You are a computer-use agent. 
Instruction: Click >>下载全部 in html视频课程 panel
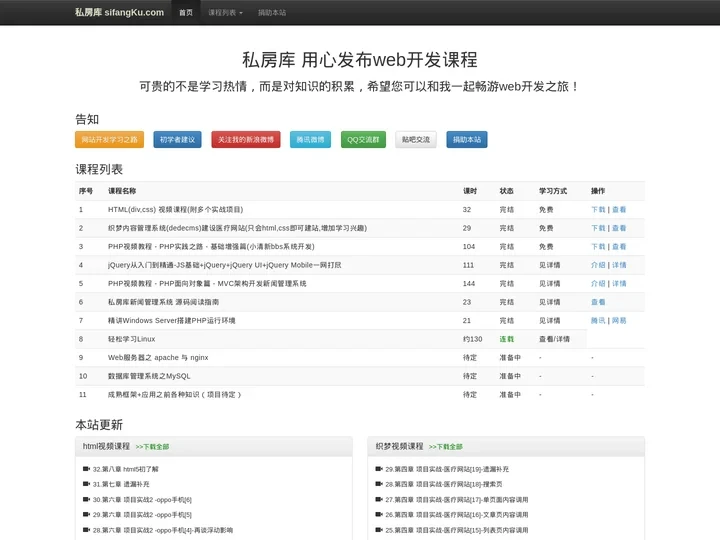tap(152, 447)
